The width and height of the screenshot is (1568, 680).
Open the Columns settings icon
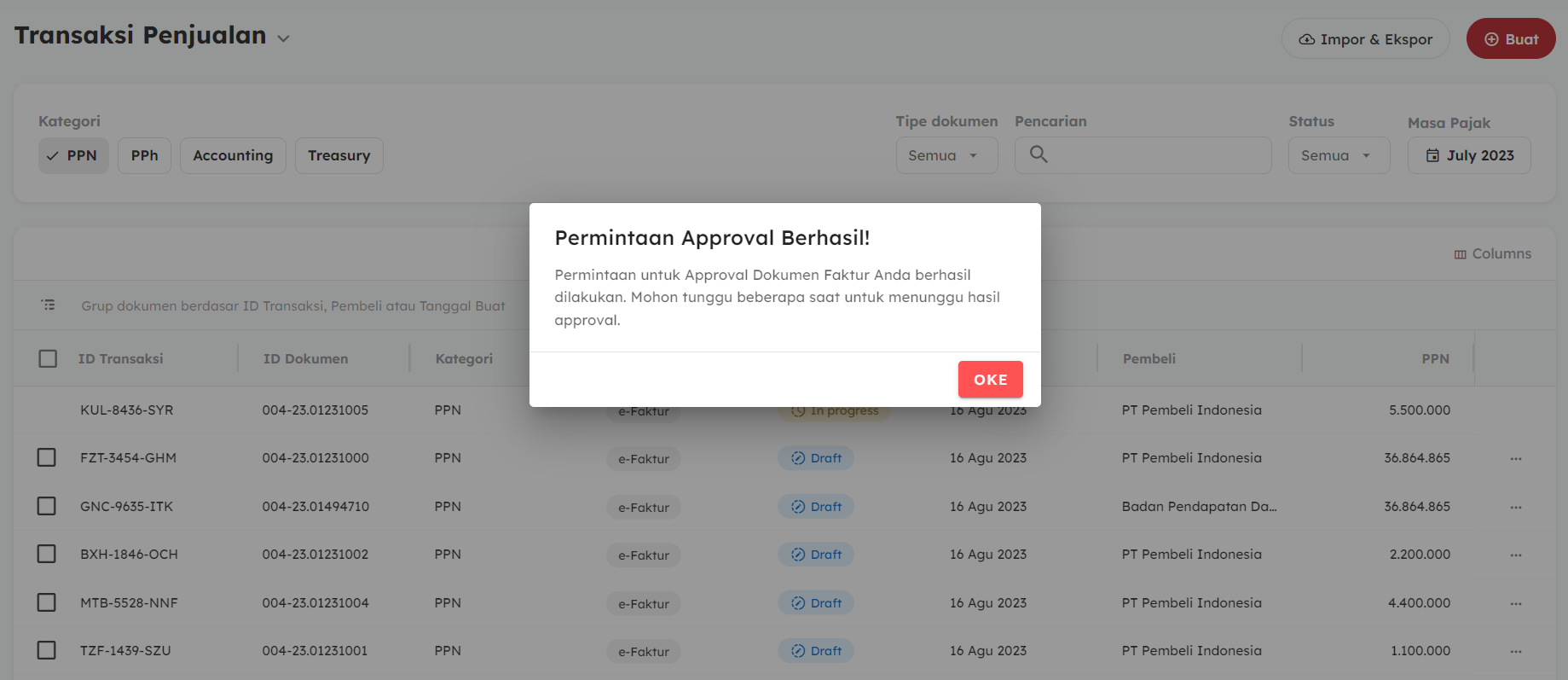[x=1460, y=254]
